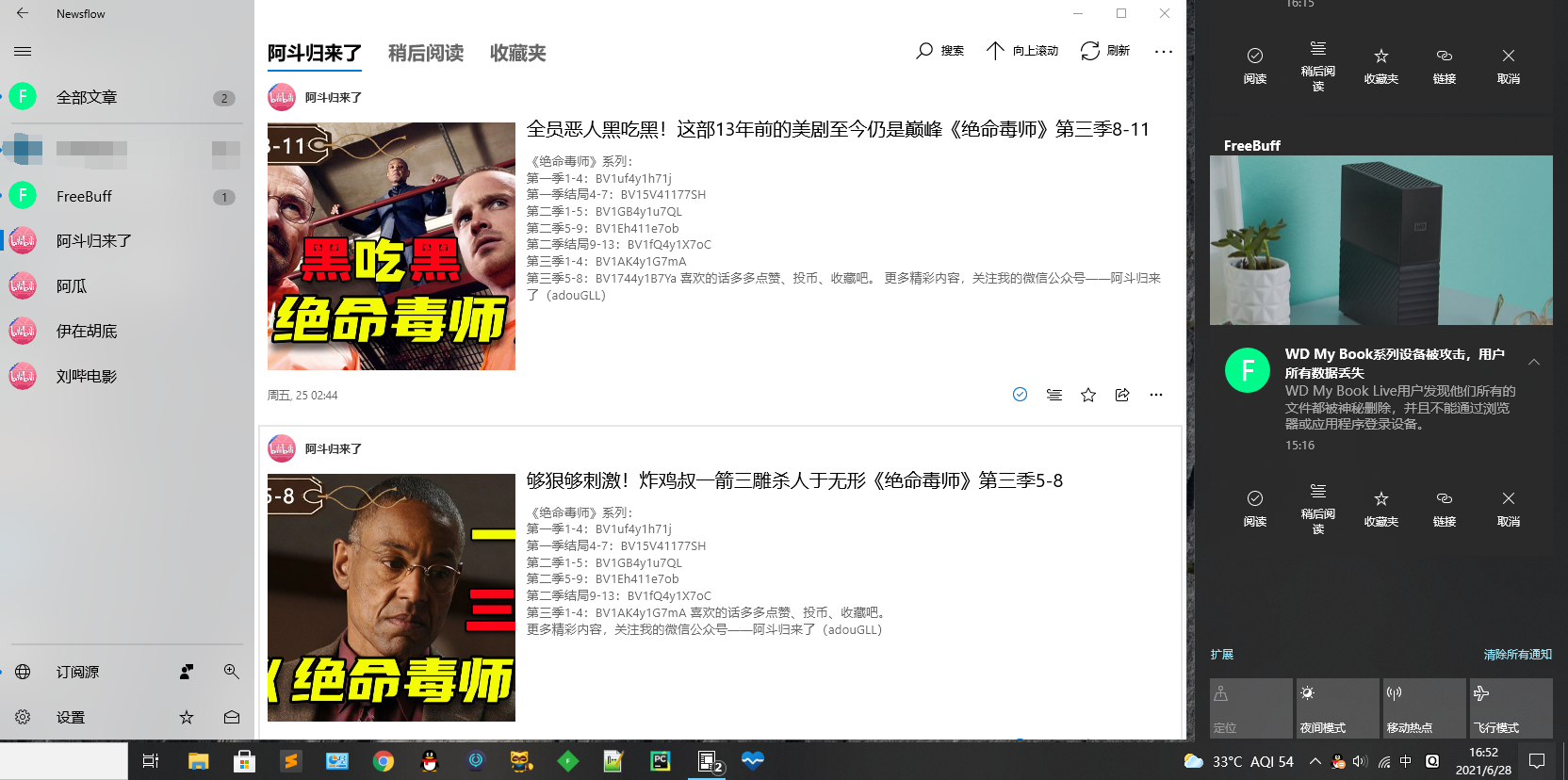The height and width of the screenshot is (780, 1568).
Task: Open article title 够狠够刺激 第三季5-8
Action: (794, 480)
